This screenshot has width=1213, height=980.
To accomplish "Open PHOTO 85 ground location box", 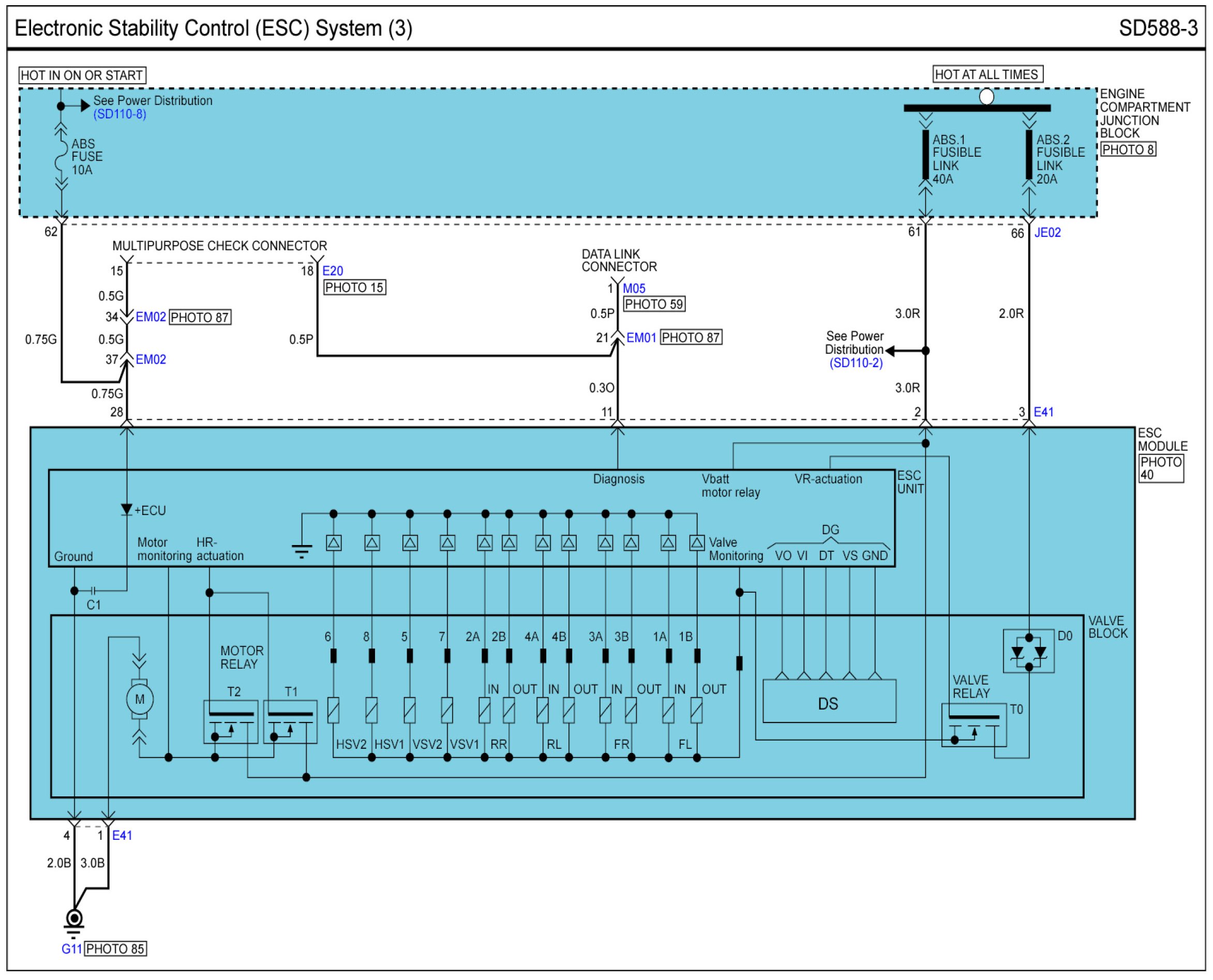I will (115, 949).
